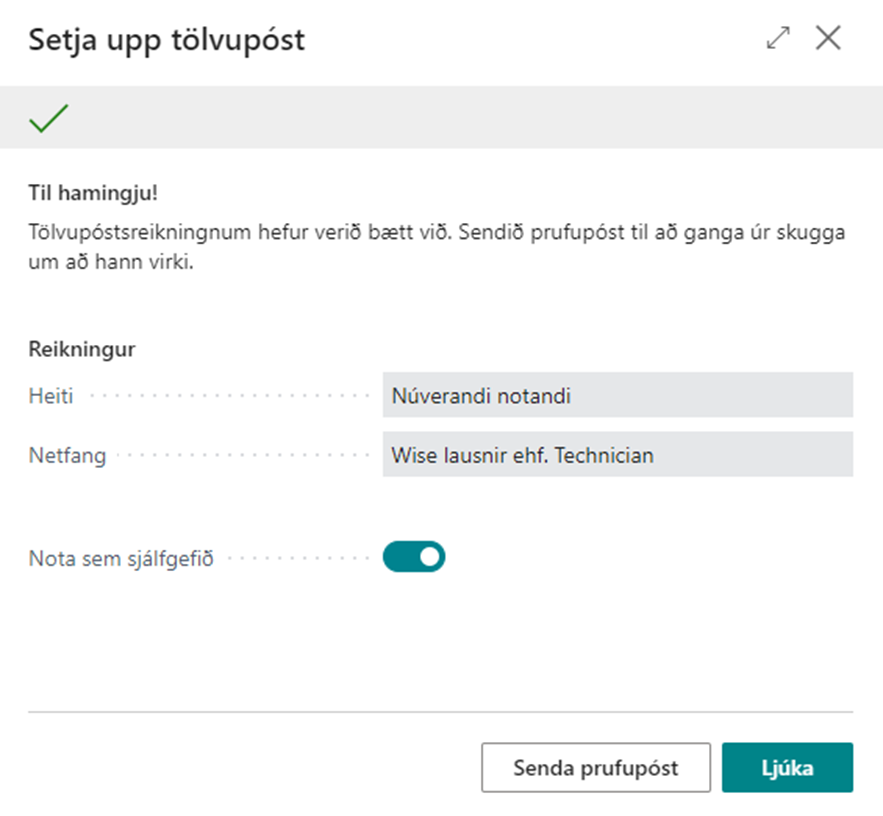
Task: Select the Netfang field with Wise lausnir
Action: tap(617, 455)
